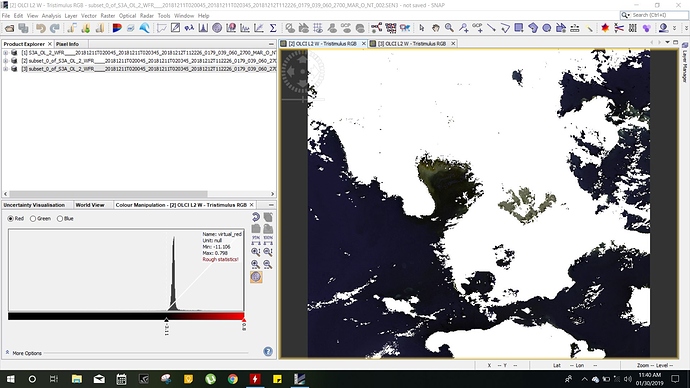The height and width of the screenshot is (388, 690).
Task: Open the RGB image window tool
Action: click(x=117, y=28)
